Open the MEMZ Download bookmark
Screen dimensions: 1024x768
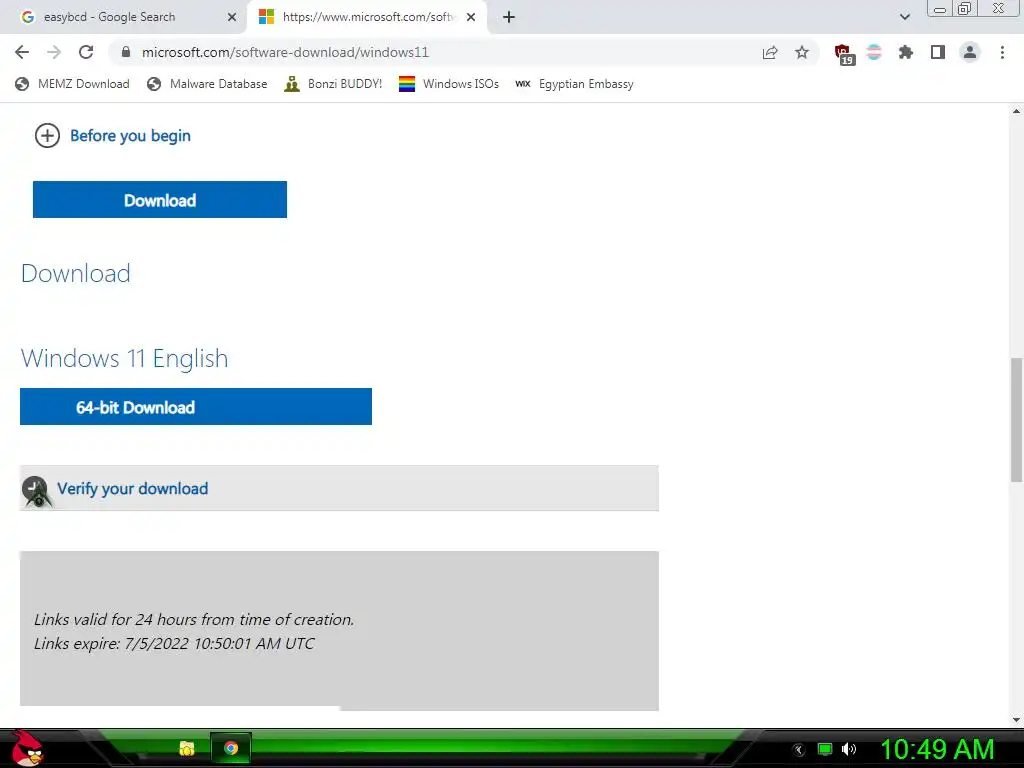(72, 84)
